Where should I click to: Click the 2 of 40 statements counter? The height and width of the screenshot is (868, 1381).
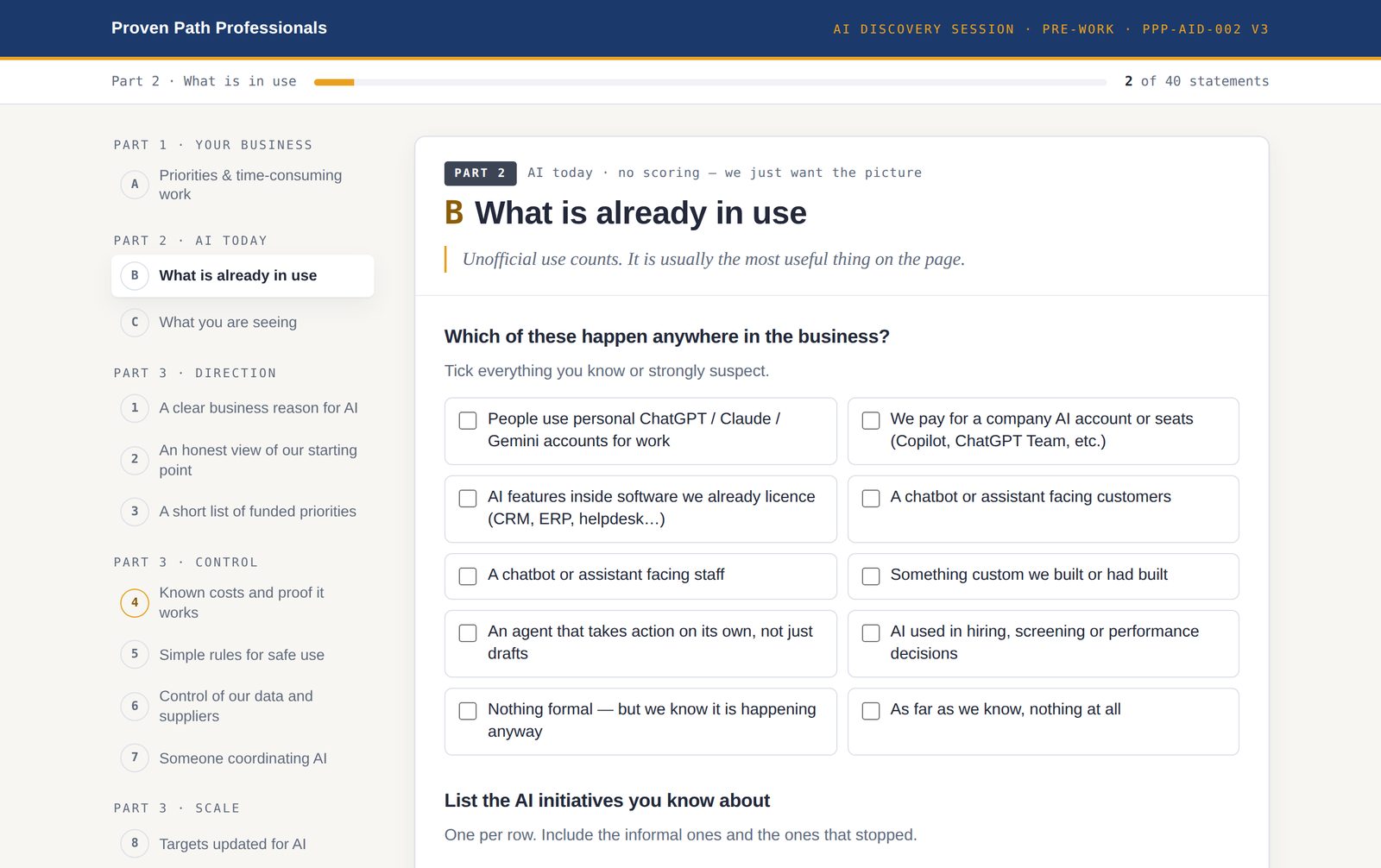tap(1196, 81)
